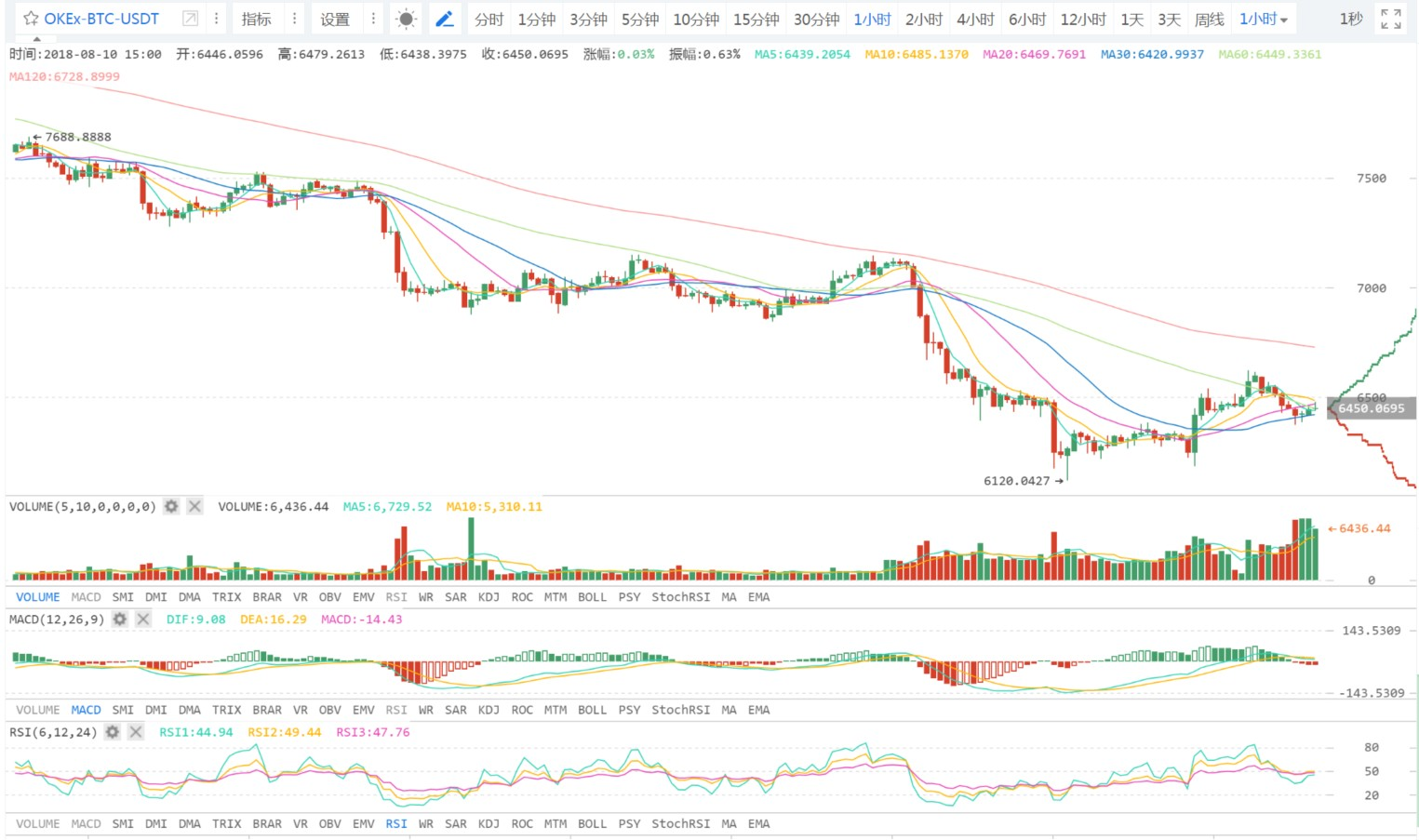Switch to the 周线 weekly timeframe
1419x840 pixels.
[x=1209, y=19]
